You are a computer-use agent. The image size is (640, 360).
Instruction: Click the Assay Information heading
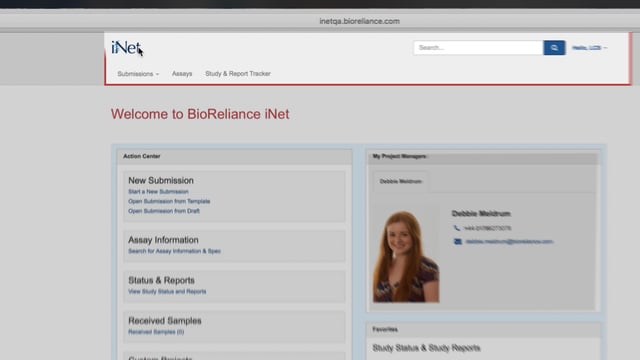(x=163, y=240)
